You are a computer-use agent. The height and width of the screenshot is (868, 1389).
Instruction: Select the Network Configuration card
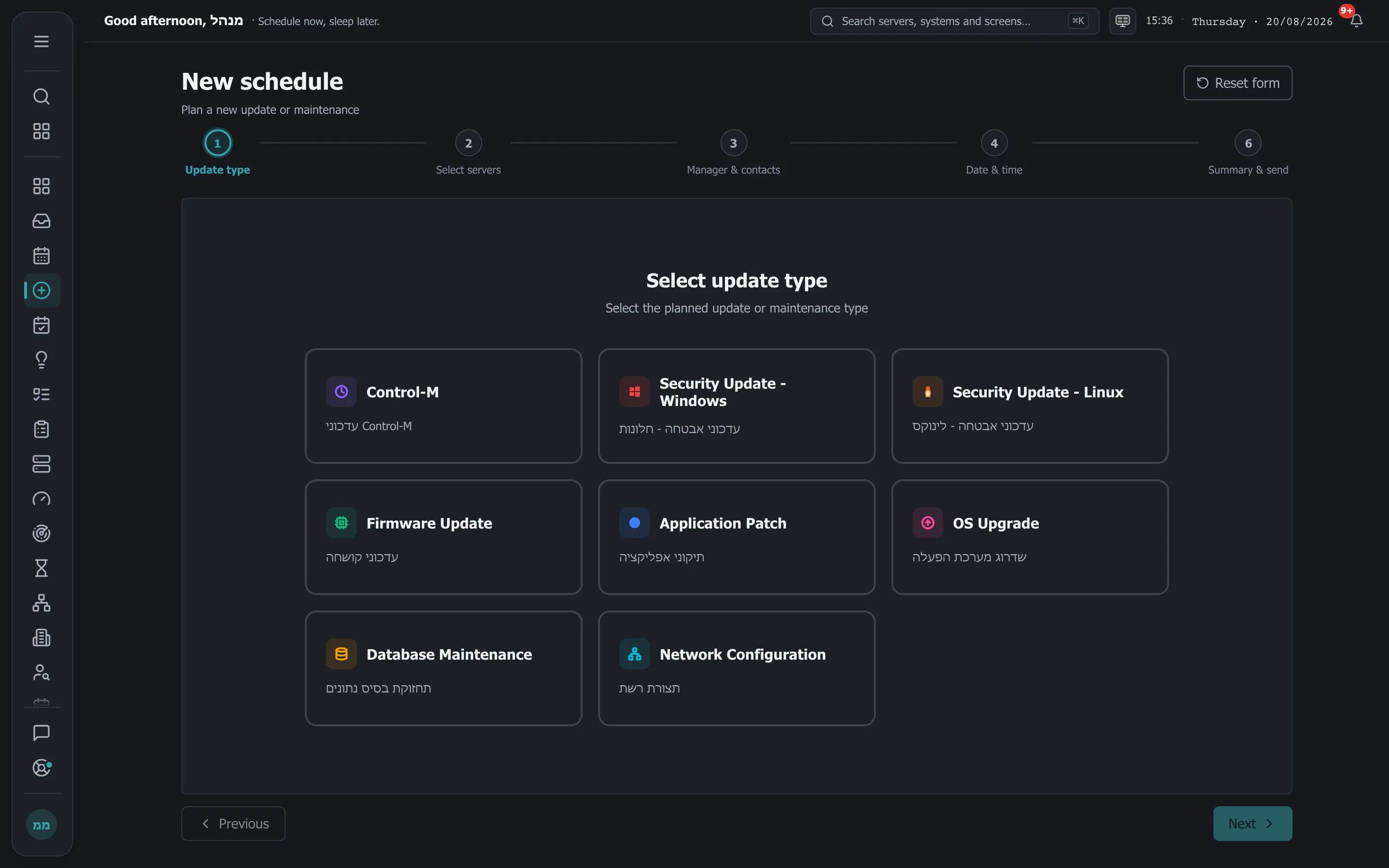(736, 668)
